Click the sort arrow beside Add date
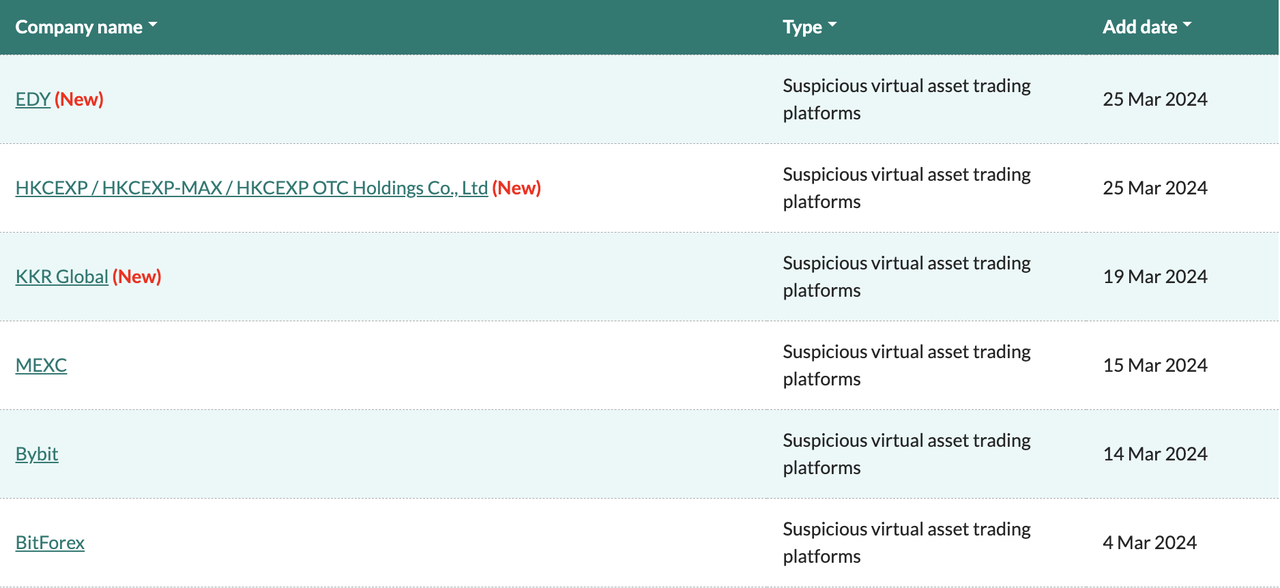The height and width of the screenshot is (588, 1280). 1187,25
